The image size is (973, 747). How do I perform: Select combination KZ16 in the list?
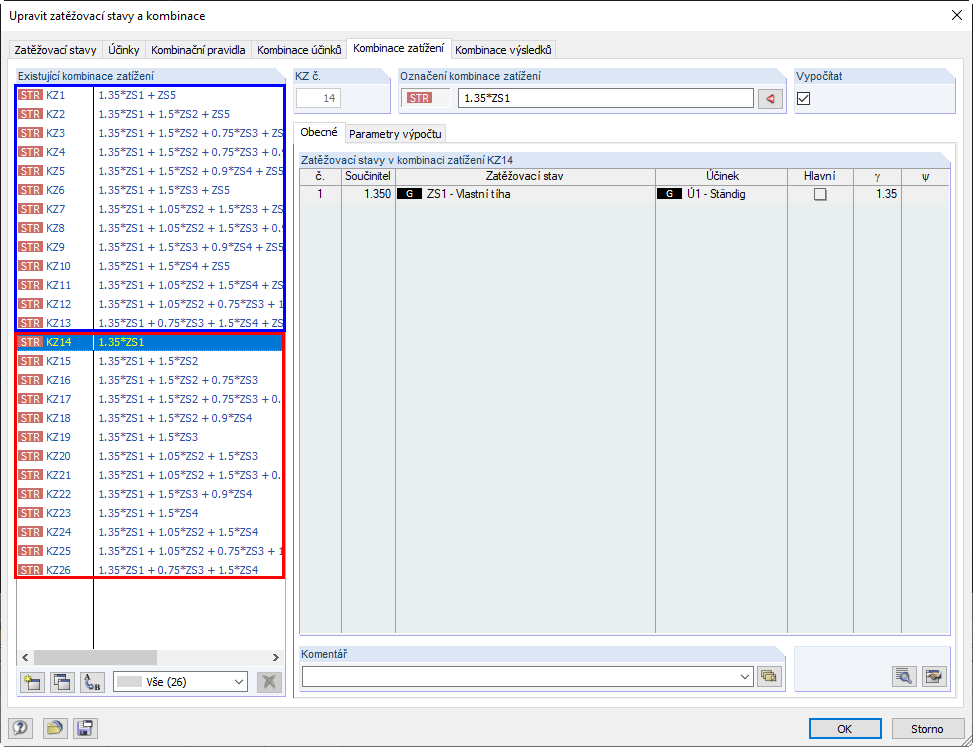tap(150, 380)
